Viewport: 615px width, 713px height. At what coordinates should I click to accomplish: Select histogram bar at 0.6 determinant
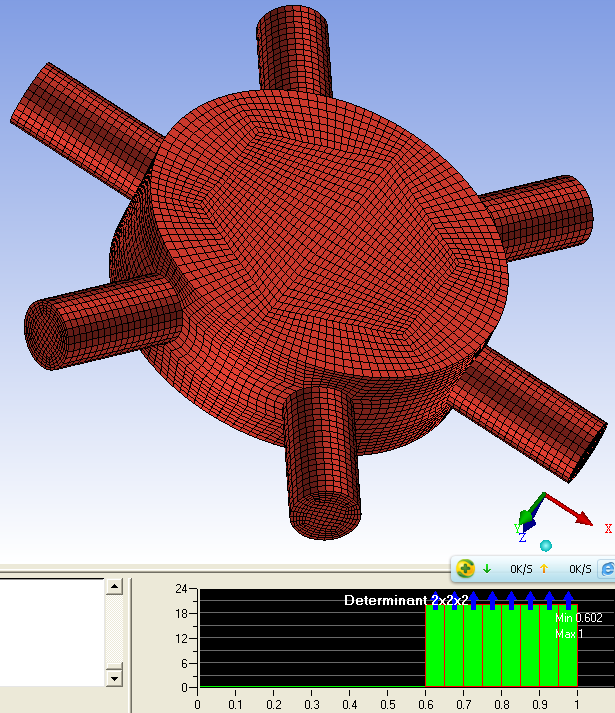click(x=435, y=646)
